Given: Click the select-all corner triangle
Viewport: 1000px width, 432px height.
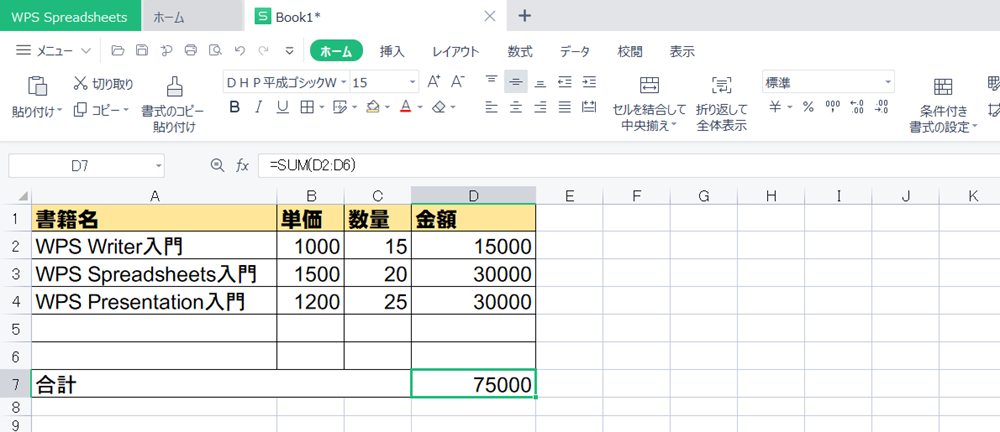Looking at the screenshot, I should [23, 197].
